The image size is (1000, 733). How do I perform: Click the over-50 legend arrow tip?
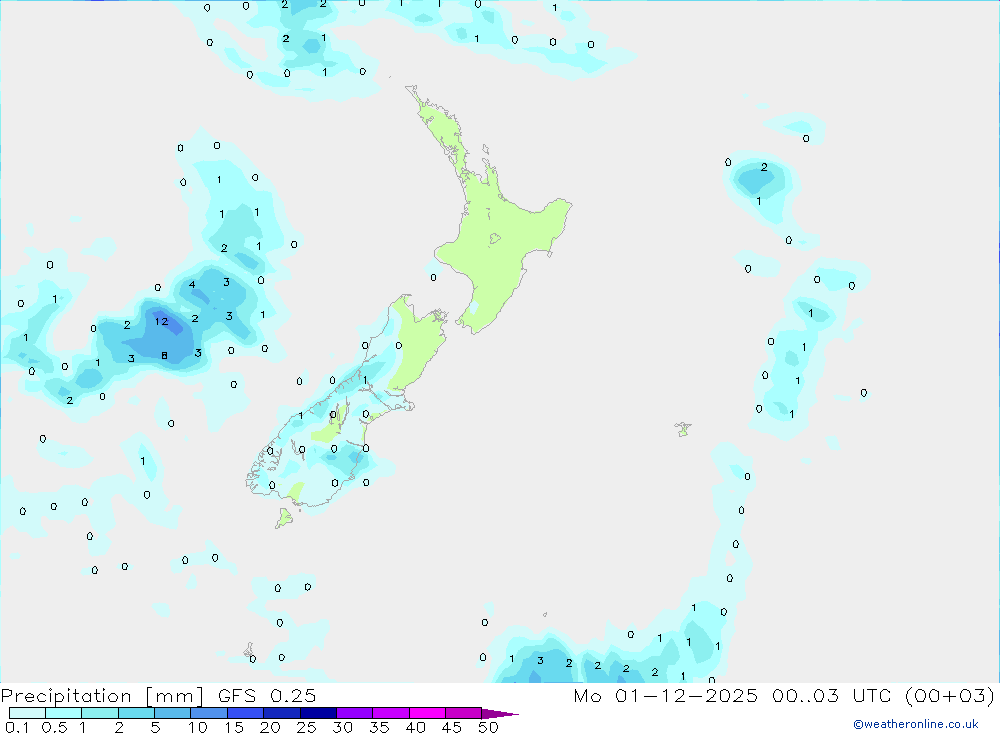[x=501, y=714]
